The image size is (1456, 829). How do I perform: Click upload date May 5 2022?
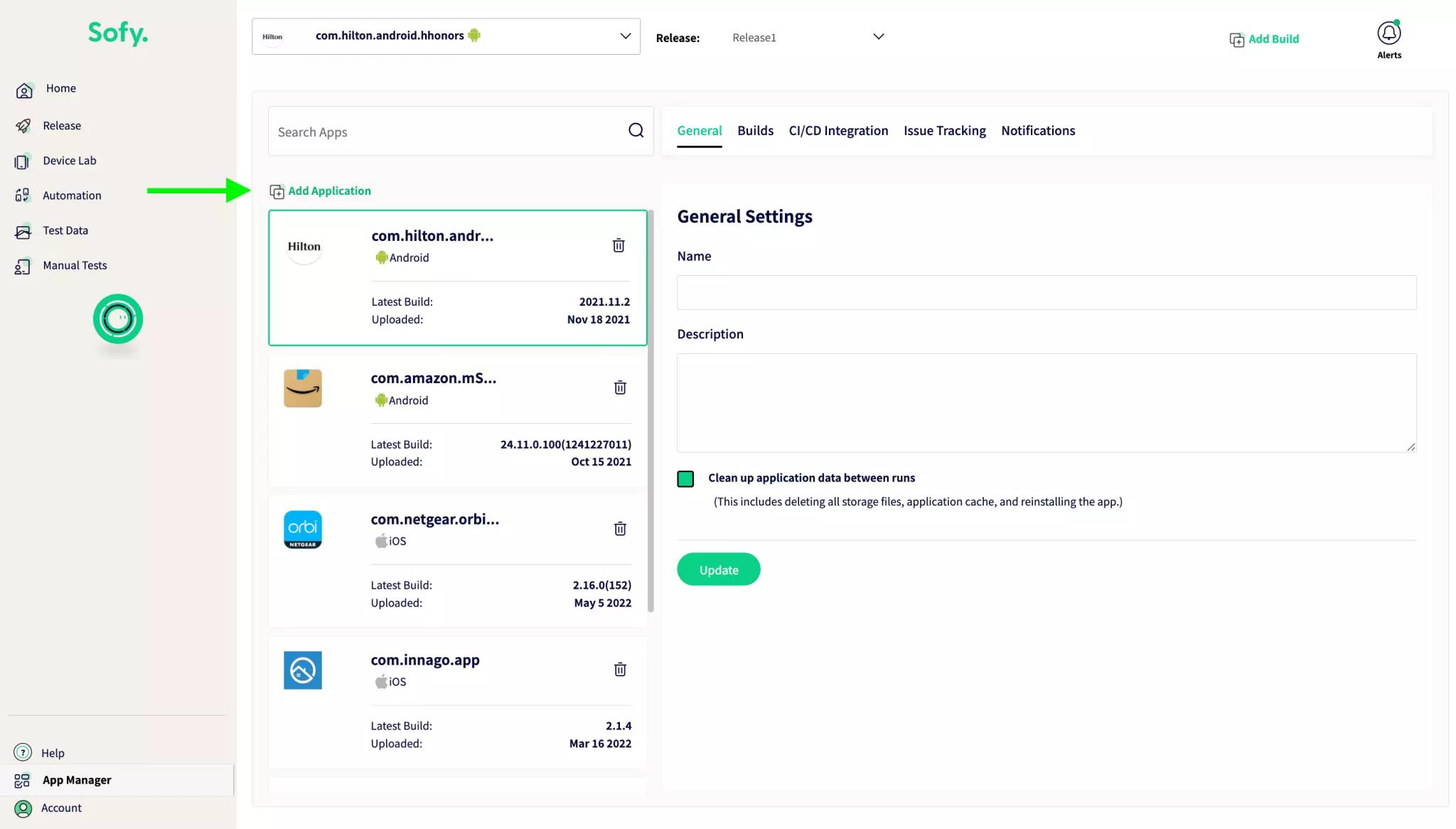click(603, 603)
